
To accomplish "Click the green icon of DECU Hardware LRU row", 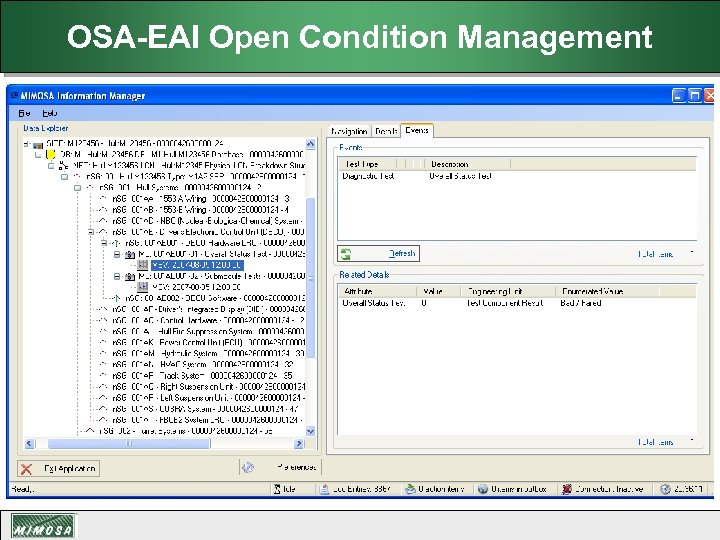I will tap(116, 243).
